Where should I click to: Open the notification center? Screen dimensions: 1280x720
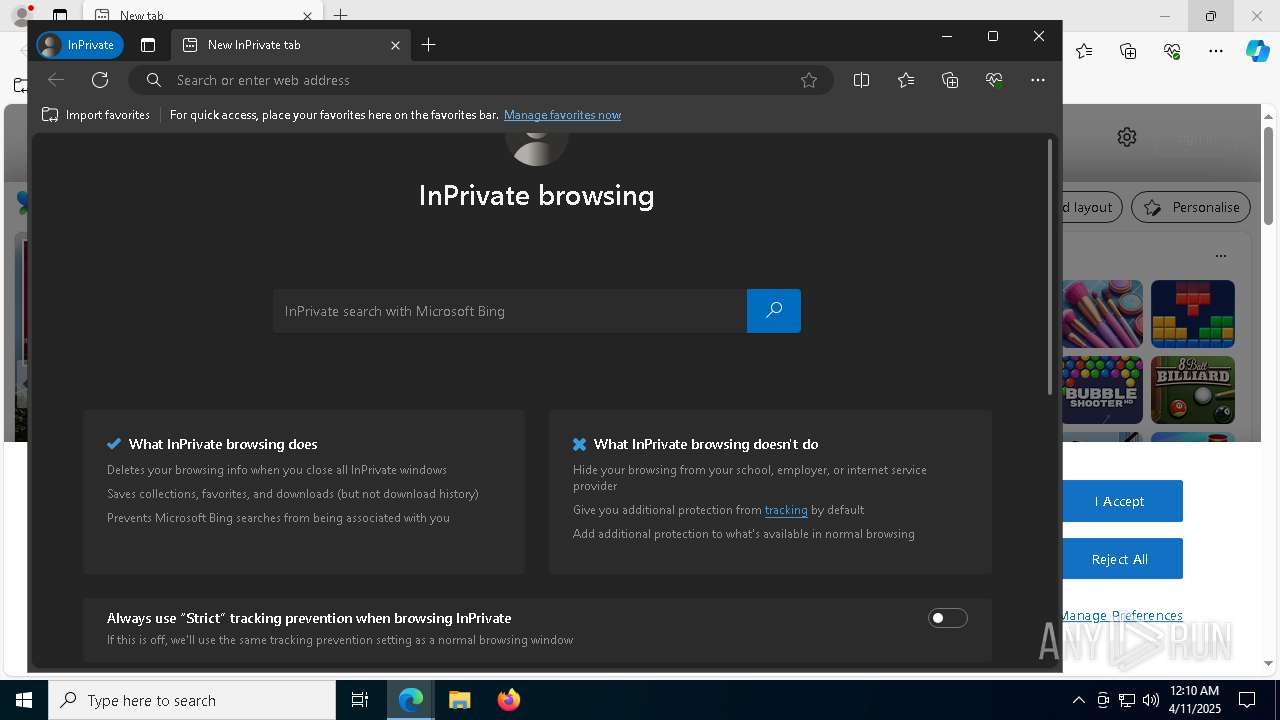1247,700
